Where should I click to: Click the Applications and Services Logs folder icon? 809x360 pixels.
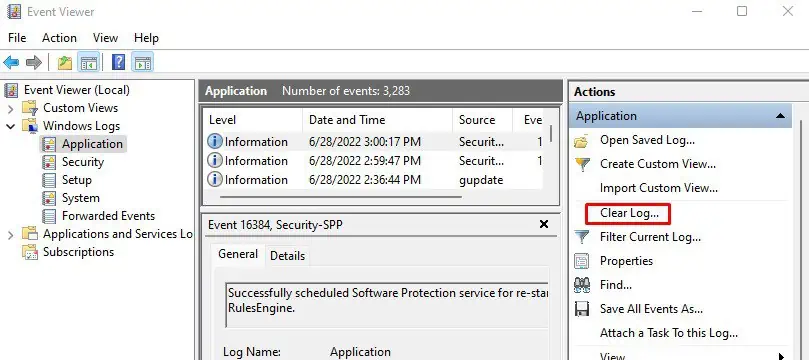point(30,234)
